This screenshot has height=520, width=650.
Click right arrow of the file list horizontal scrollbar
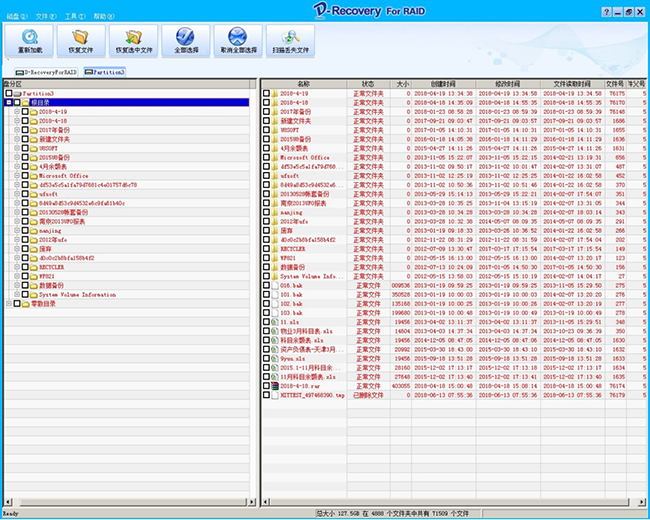click(x=641, y=502)
